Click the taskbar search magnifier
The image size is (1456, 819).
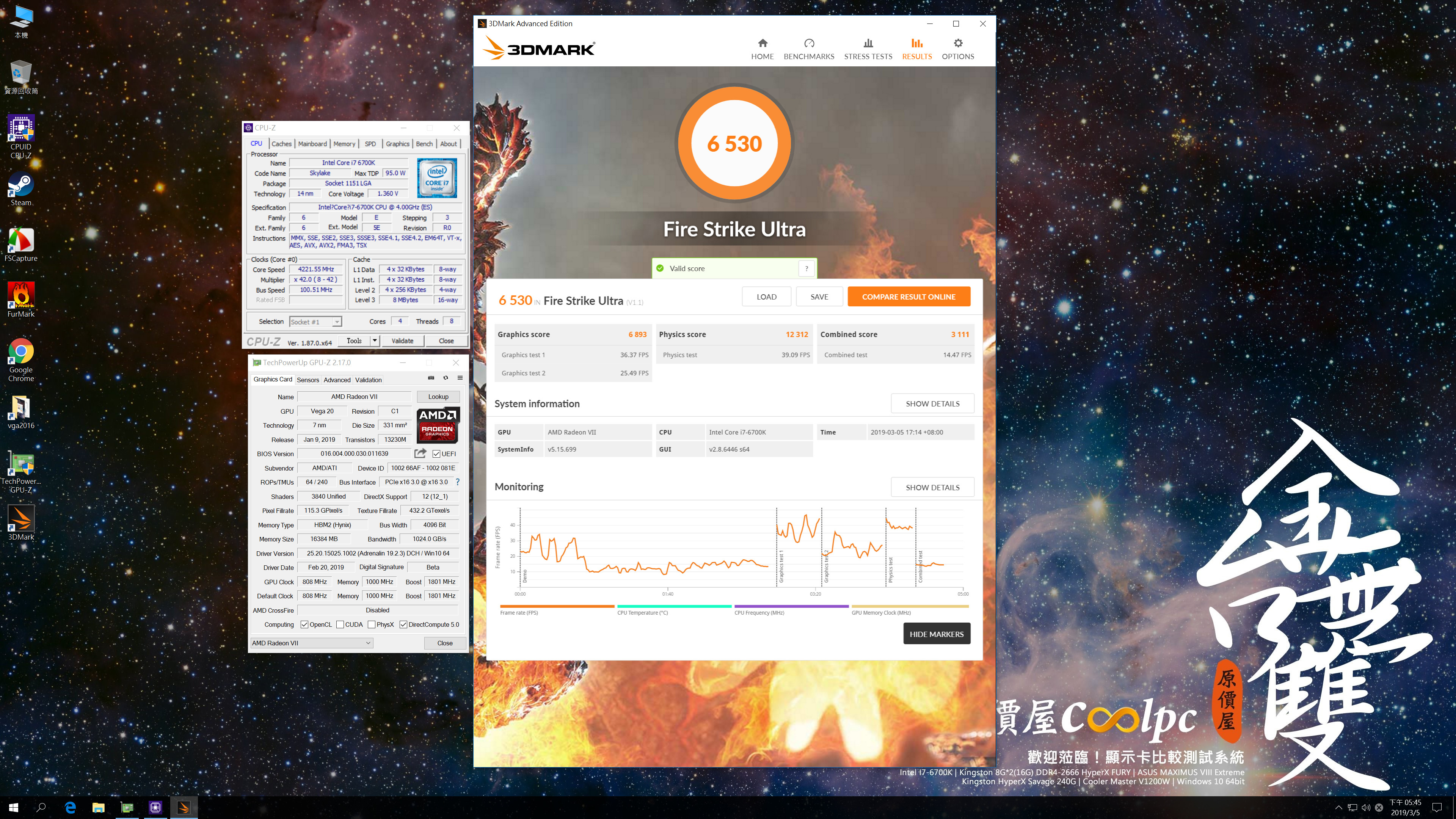(x=41, y=808)
